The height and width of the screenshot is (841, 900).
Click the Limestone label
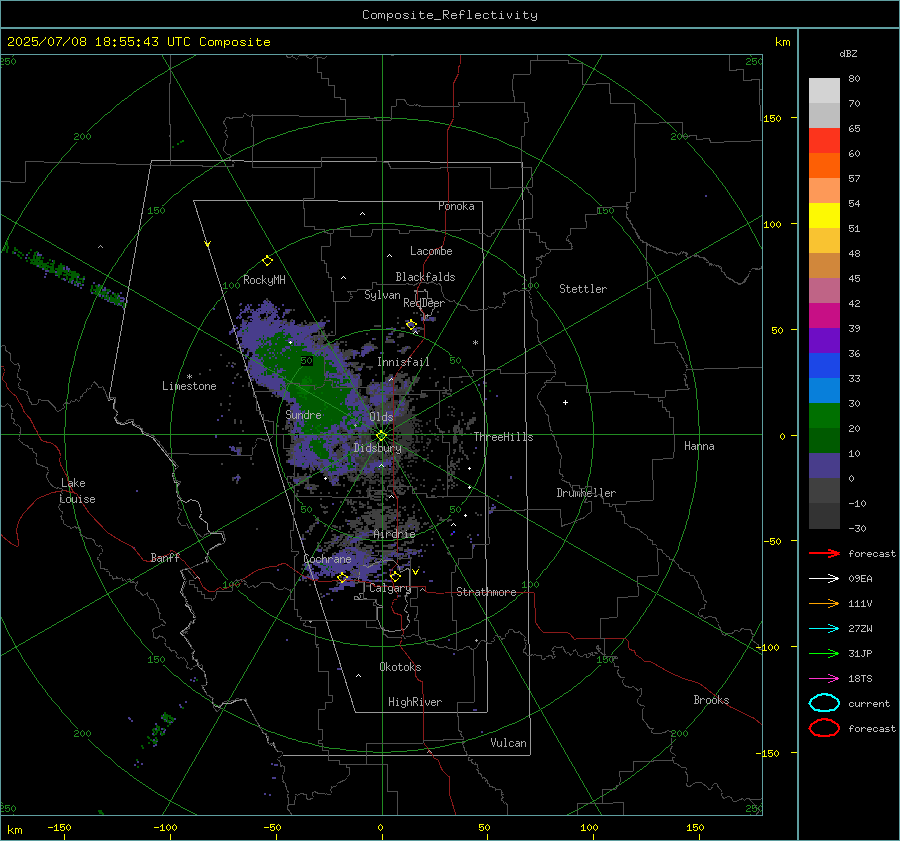pos(189,386)
